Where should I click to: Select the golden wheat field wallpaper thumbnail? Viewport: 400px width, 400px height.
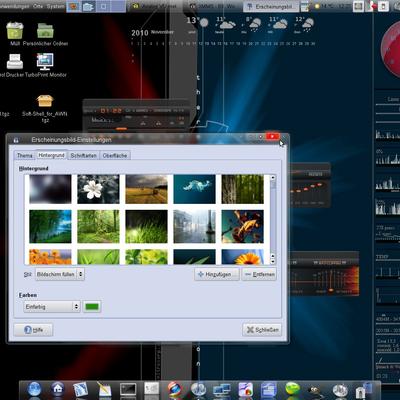pos(146,189)
